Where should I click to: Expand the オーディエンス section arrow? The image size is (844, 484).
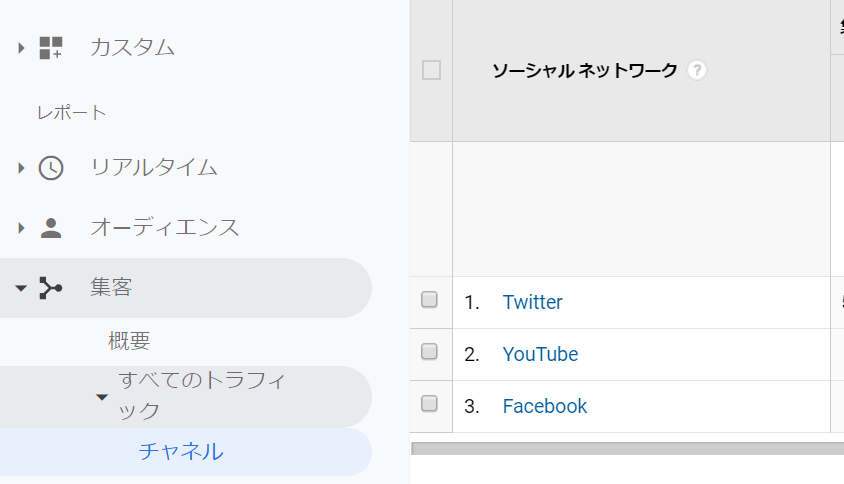pos(21,228)
